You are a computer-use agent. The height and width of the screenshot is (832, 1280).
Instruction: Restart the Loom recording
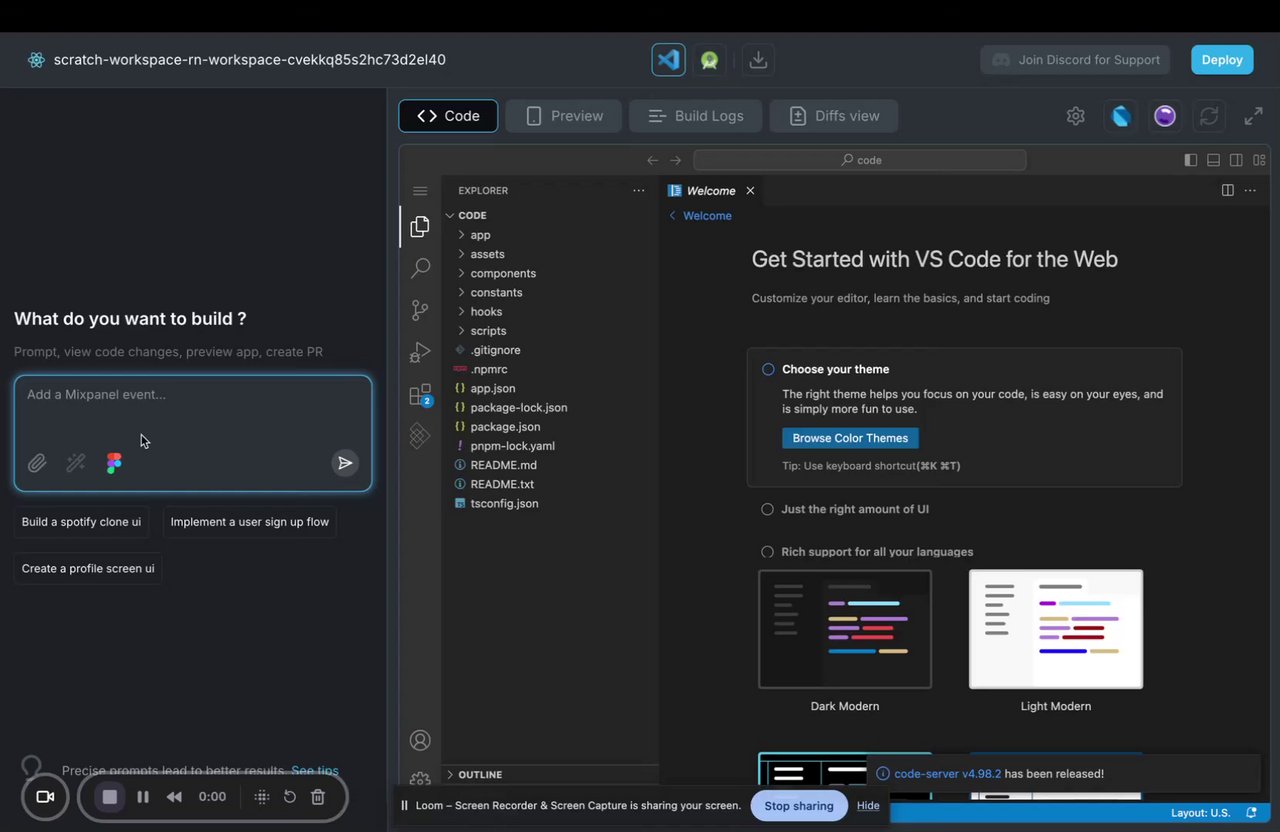(x=289, y=797)
